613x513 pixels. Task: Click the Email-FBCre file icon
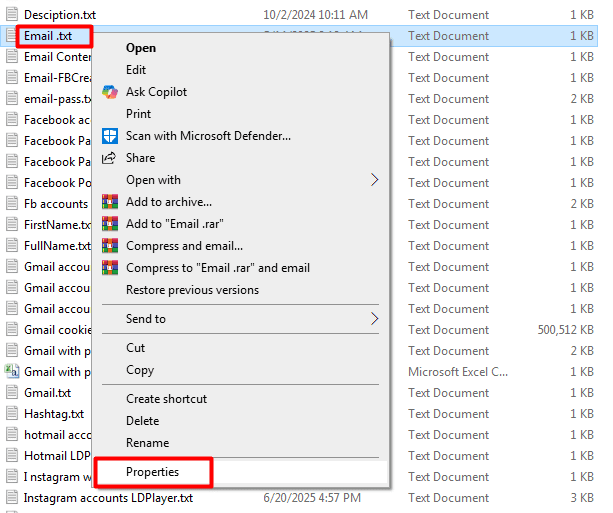click(x=12, y=77)
